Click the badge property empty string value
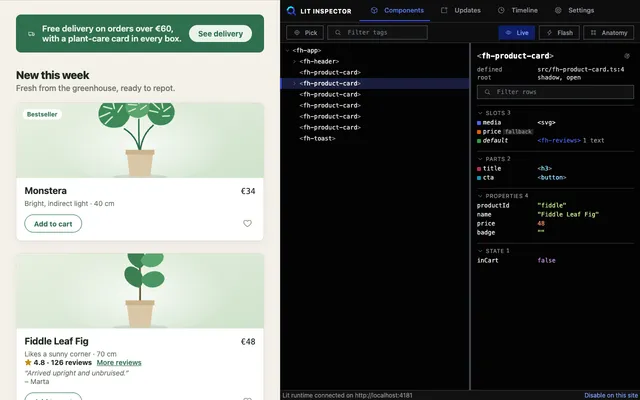640x400 pixels. [541, 232]
